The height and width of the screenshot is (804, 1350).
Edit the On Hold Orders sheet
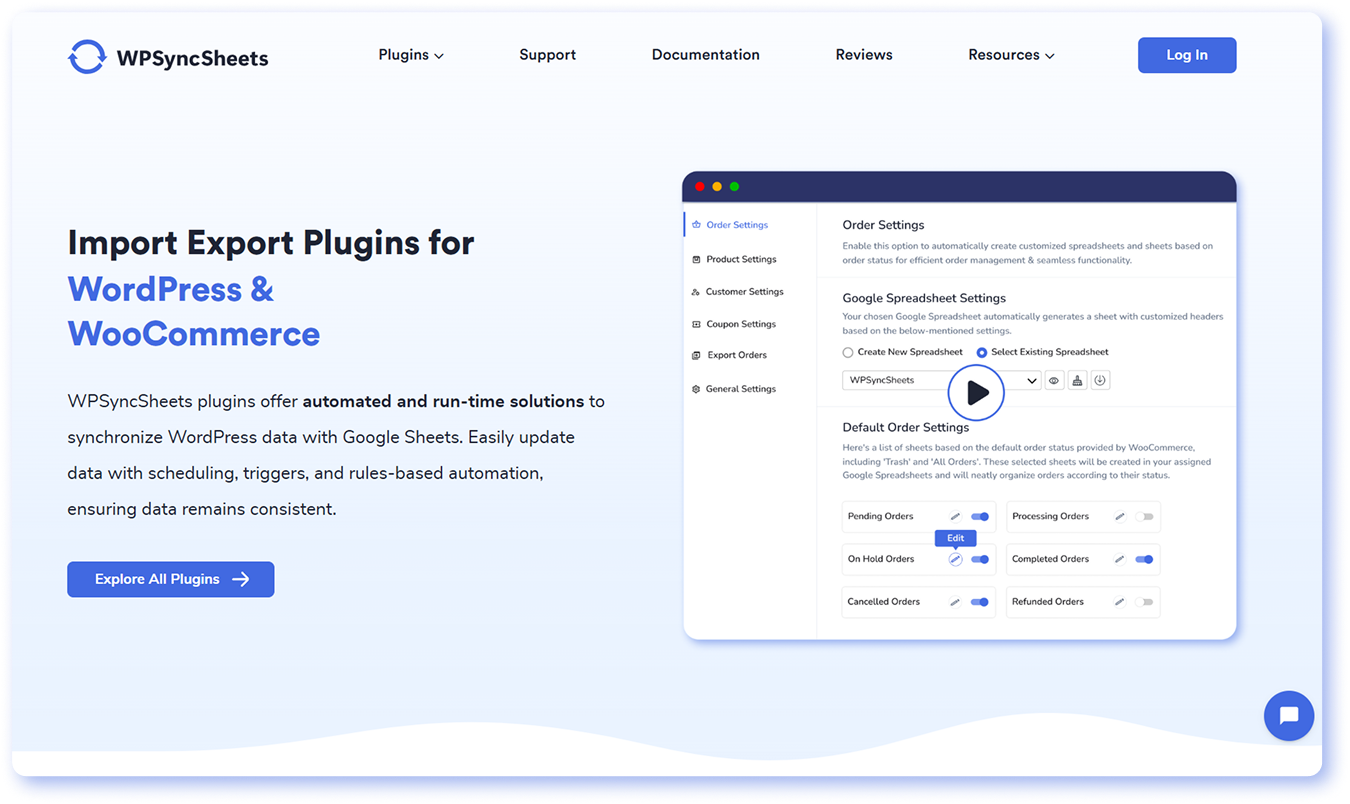[x=955, y=560]
